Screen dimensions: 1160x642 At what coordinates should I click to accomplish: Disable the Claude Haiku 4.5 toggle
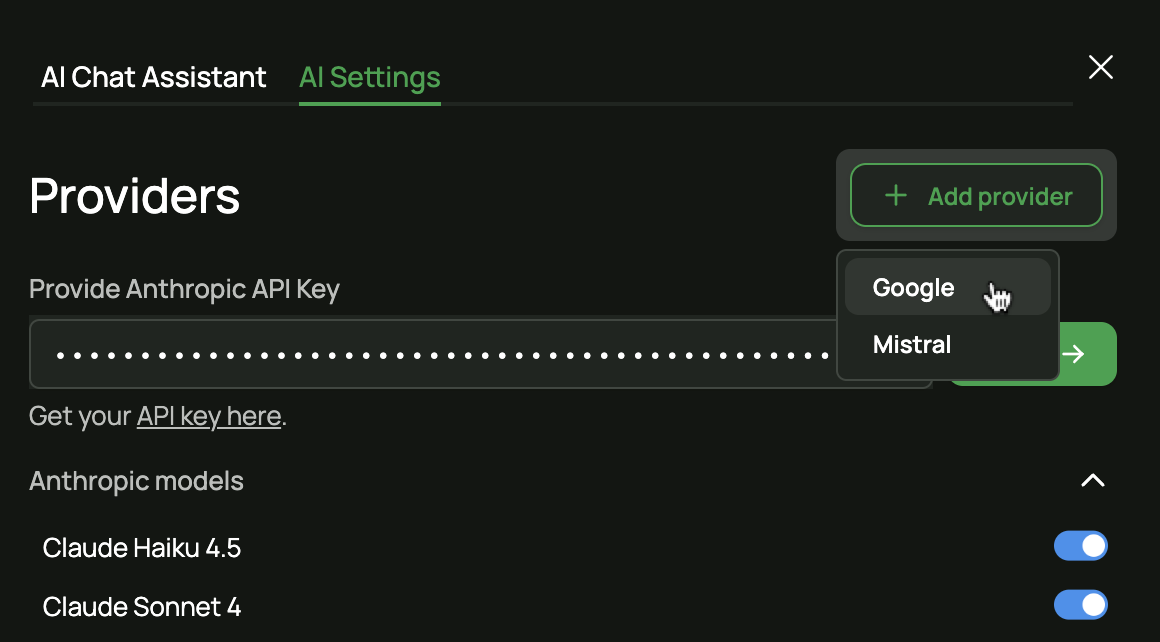pyautogui.click(x=1080, y=546)
